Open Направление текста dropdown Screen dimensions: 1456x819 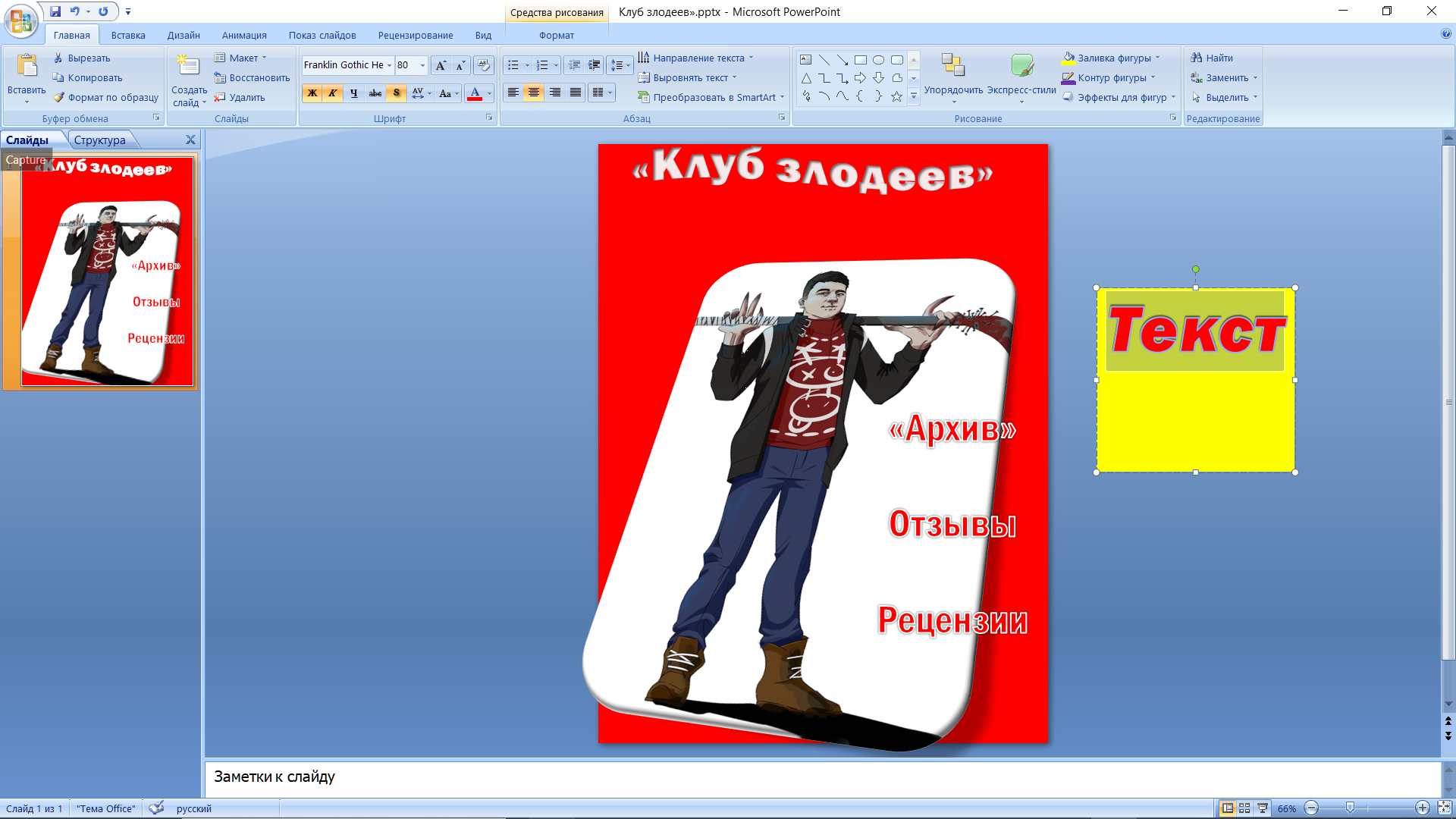[x=751, y=58]
